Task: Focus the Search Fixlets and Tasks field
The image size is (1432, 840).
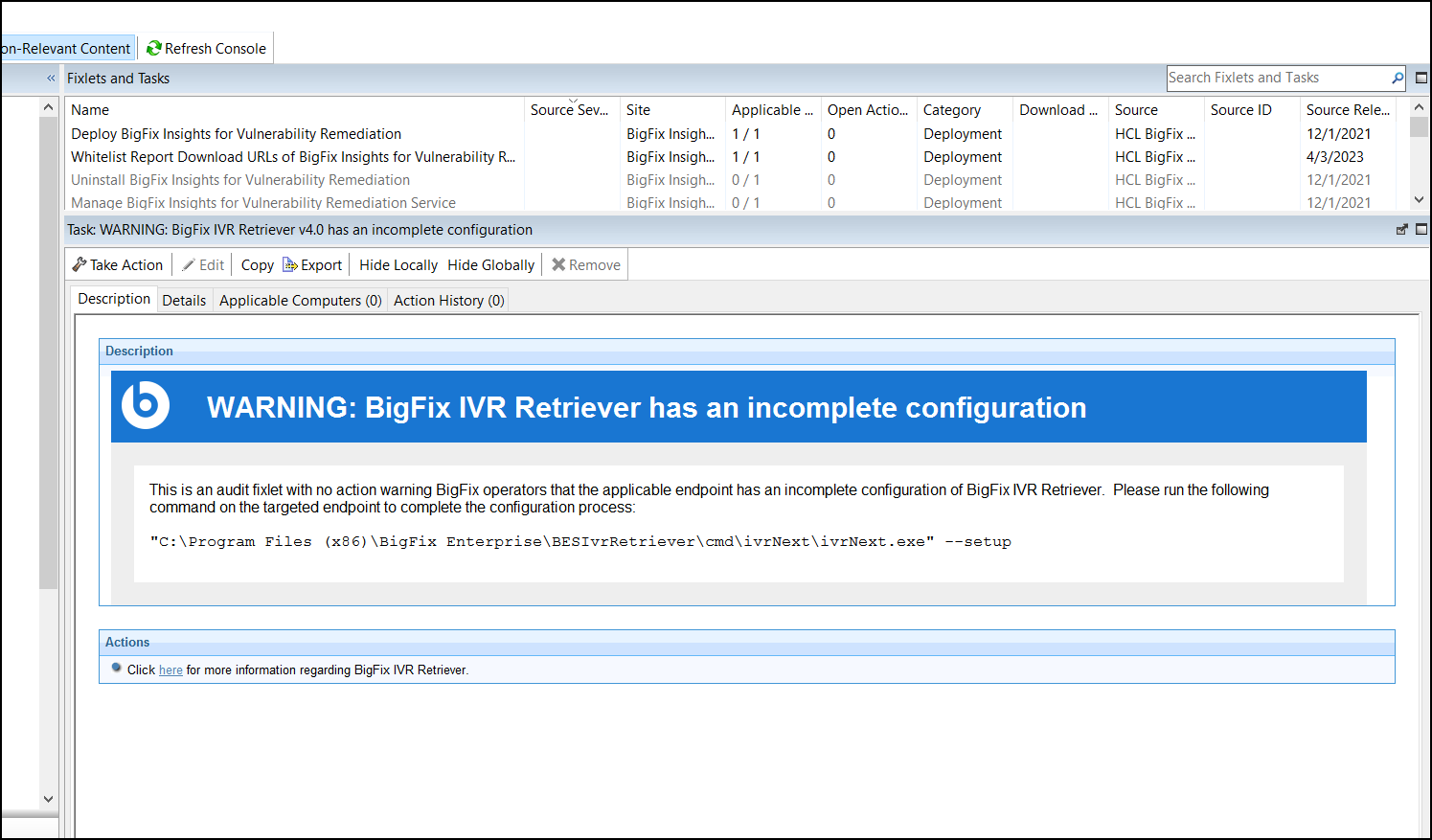Action: point(1279,78)
